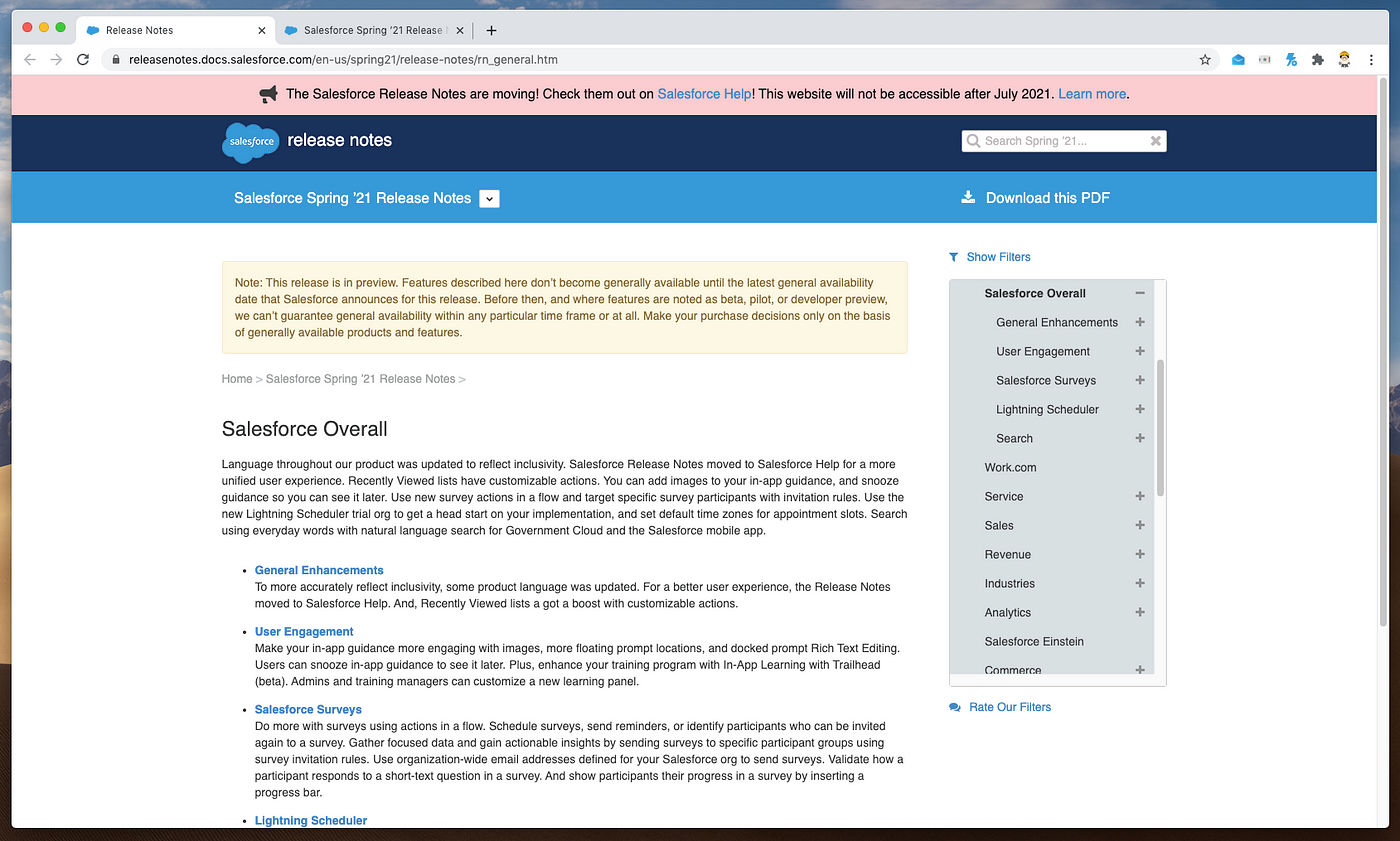Open the Extensions puzzle piece icon
Image resolution: width=1400 pixels, height=841 pixels.
(1318, 59)
